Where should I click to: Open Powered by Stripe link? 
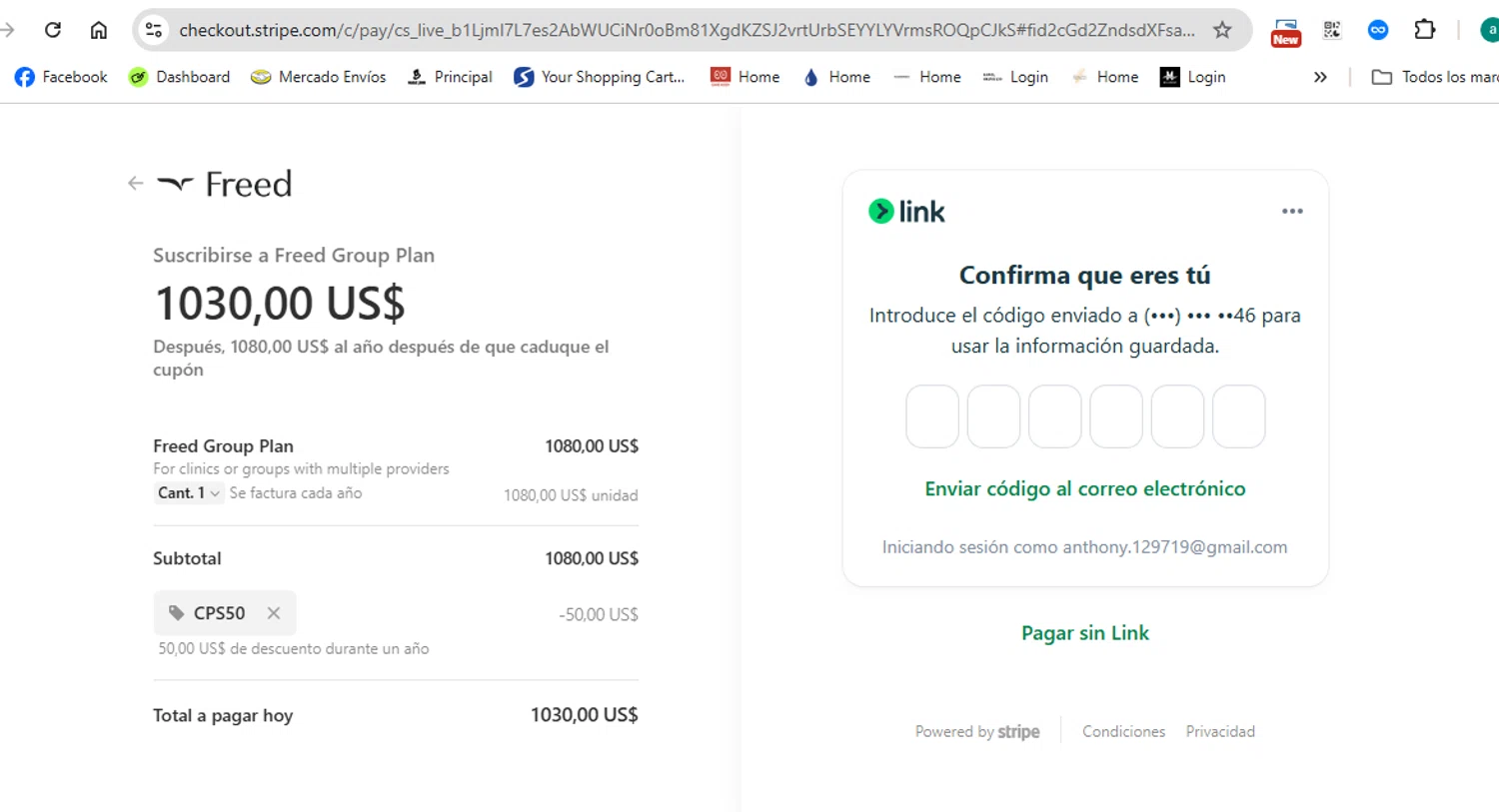tap(977, 732)
